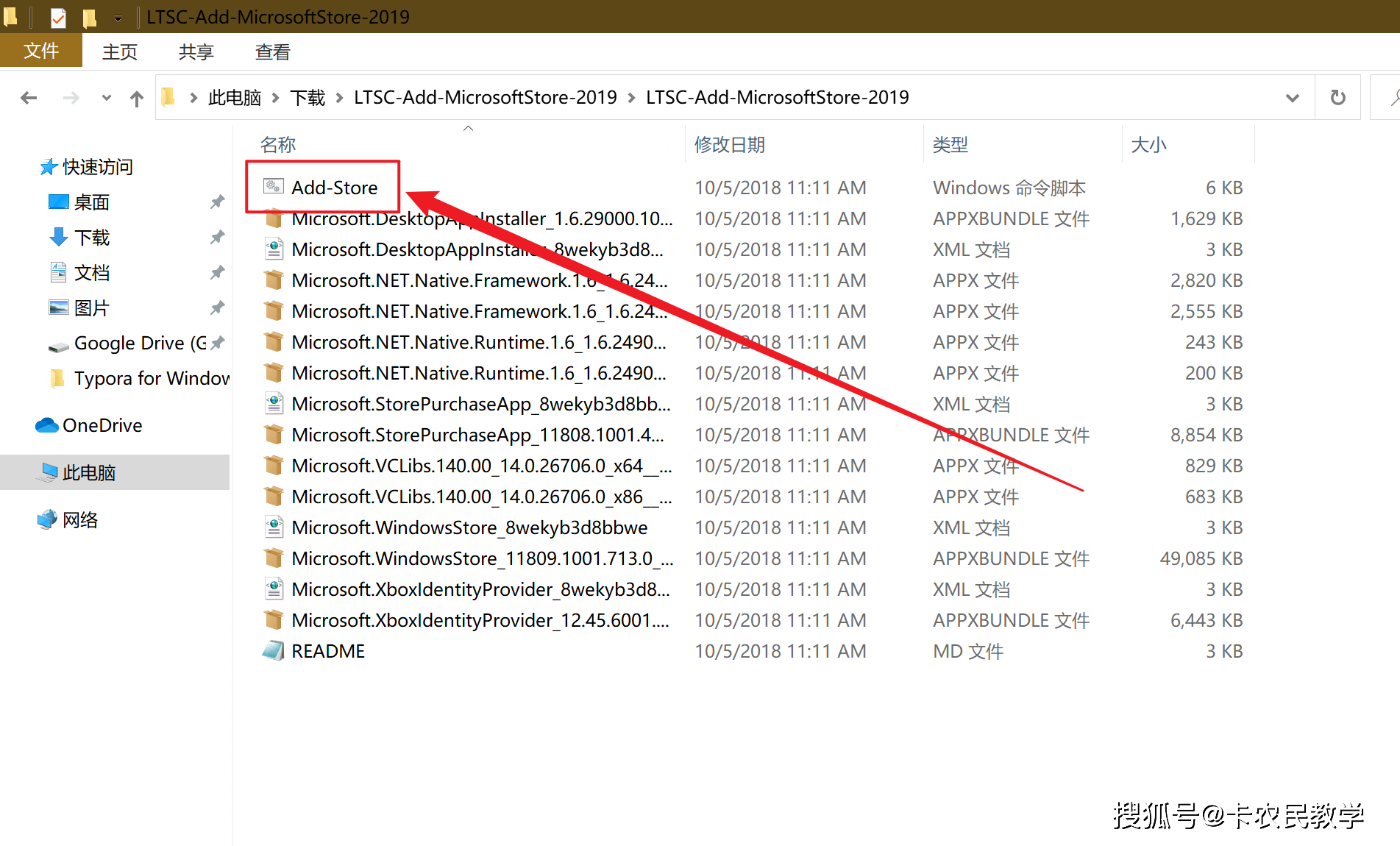The height and width of the screenshot is (846, 1400).
Task: Expand chevron after 下载 in breadcrumb
Action: [x=340, y=97]
